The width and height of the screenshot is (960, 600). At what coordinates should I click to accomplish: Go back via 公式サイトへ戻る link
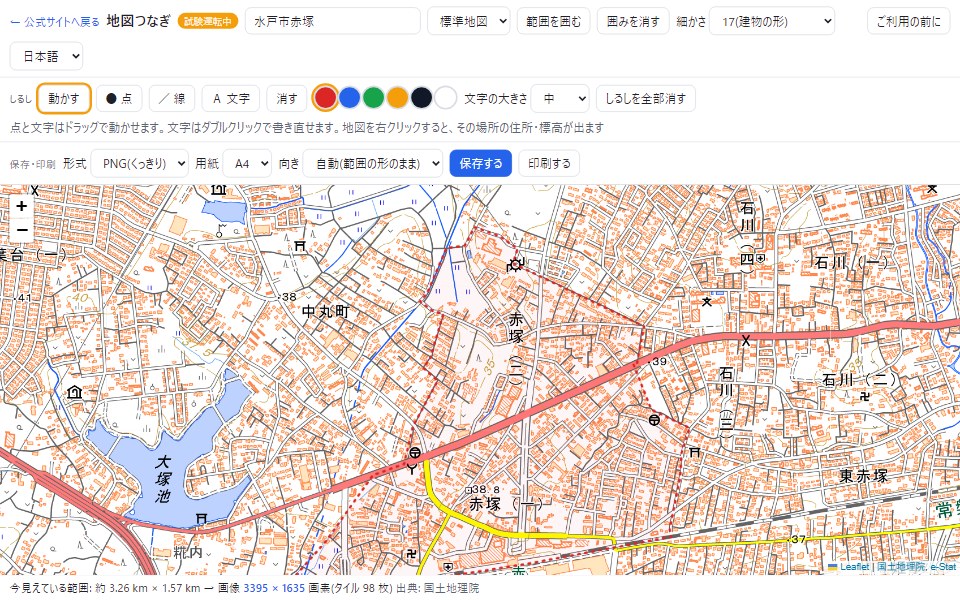(55, 22)
